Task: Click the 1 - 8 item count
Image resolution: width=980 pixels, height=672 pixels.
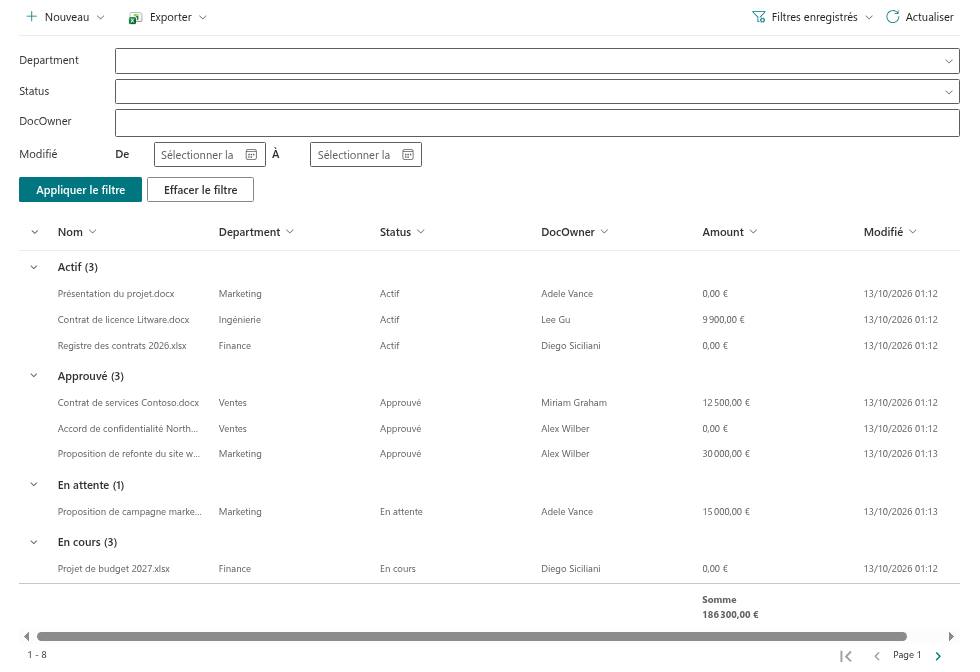Action: click(37, 654)
